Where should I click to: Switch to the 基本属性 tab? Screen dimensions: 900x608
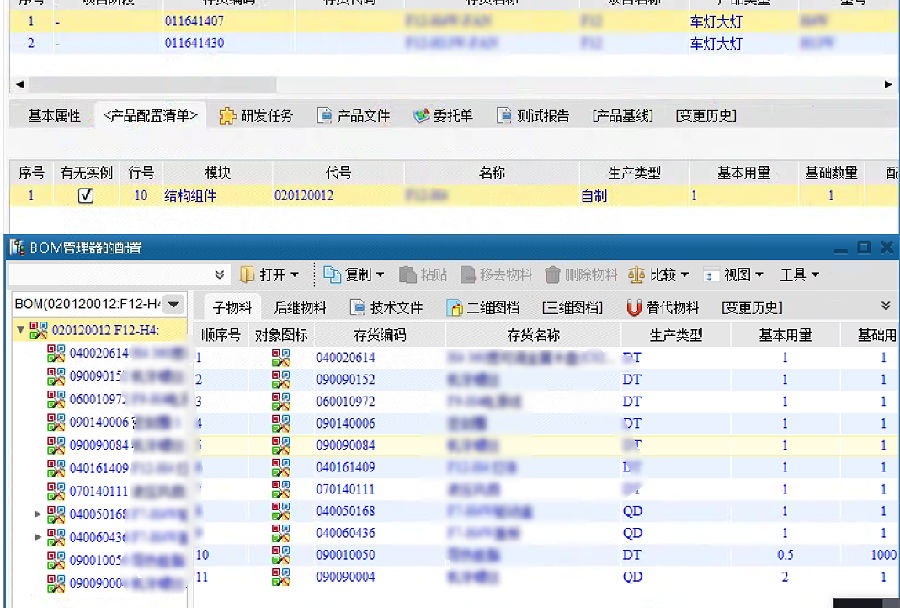click(54, 116)
